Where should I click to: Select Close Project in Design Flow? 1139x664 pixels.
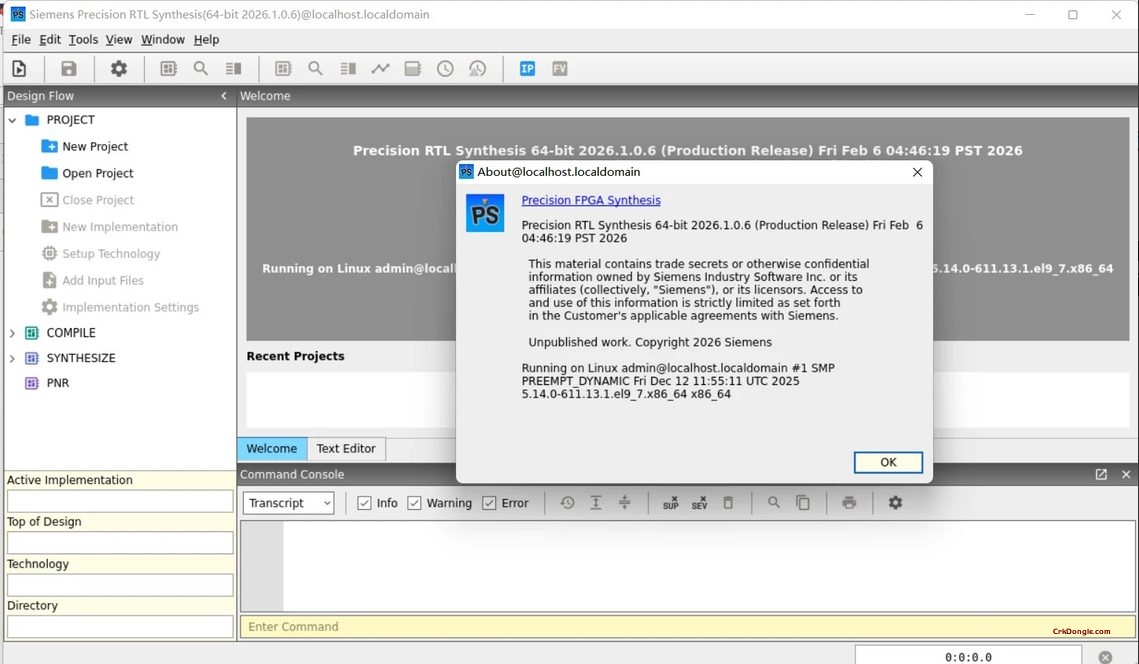click(x=98, y=200)
